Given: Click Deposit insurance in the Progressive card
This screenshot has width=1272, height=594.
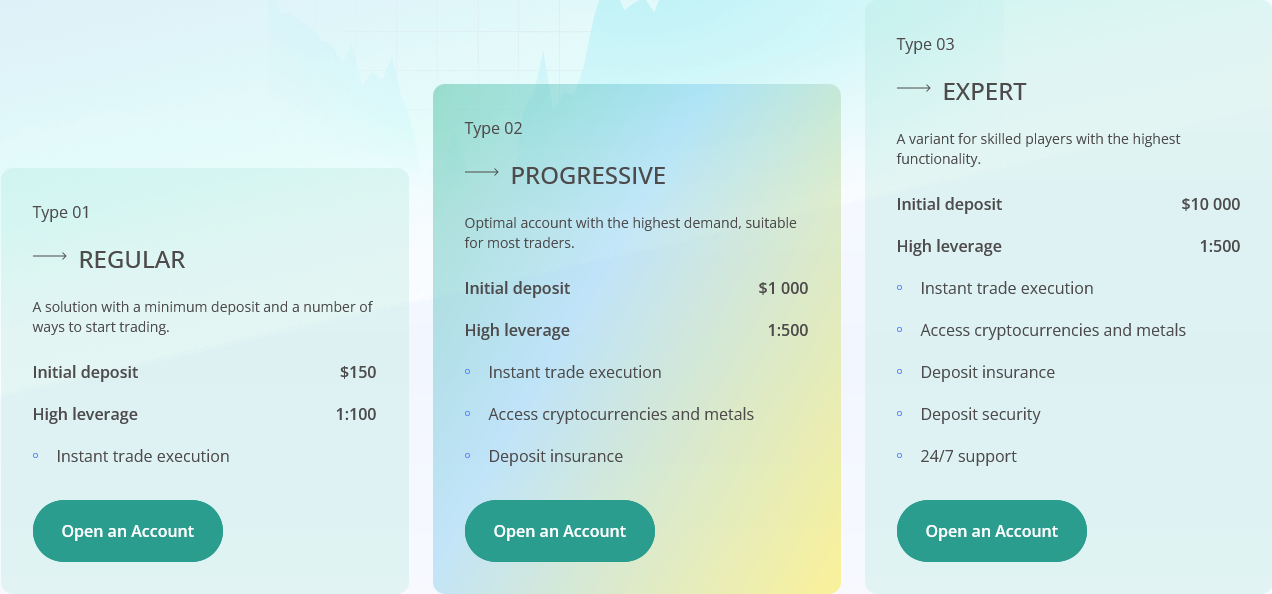Looking at the screenshot, I should [556, 456].
